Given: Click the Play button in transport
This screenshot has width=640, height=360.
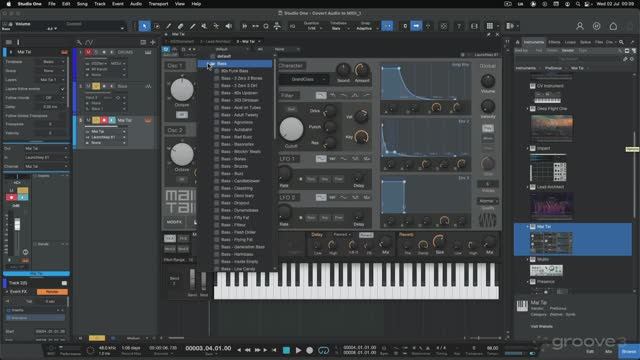Looking at the screenshot, I should 298,350.
